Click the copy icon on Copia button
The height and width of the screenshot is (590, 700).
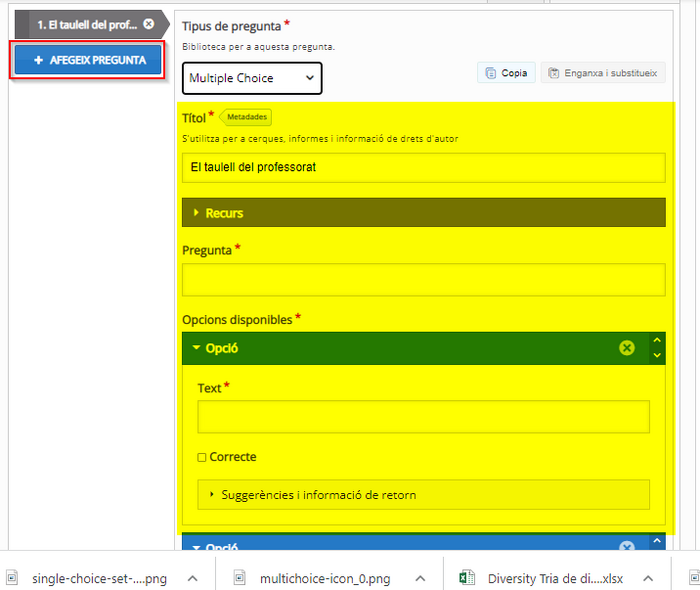coord(491,73)
